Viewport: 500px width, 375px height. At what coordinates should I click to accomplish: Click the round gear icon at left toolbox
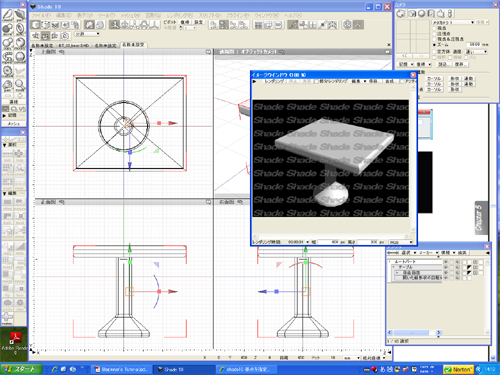tap(8, 70)
